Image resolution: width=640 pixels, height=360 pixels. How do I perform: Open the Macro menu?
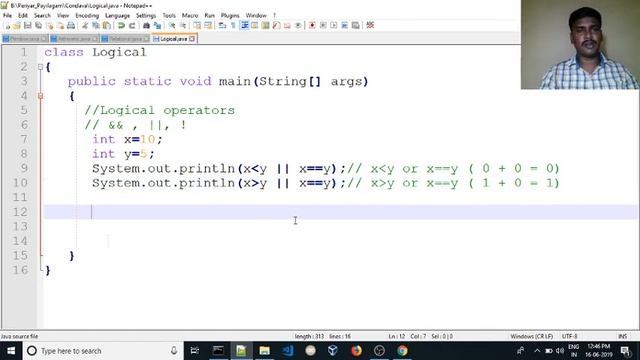[190, 16]
